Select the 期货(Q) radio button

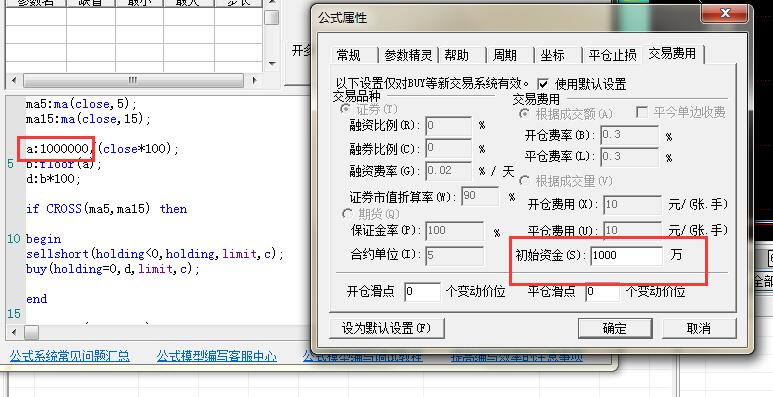pyautogui.click(x=348, y=214)
